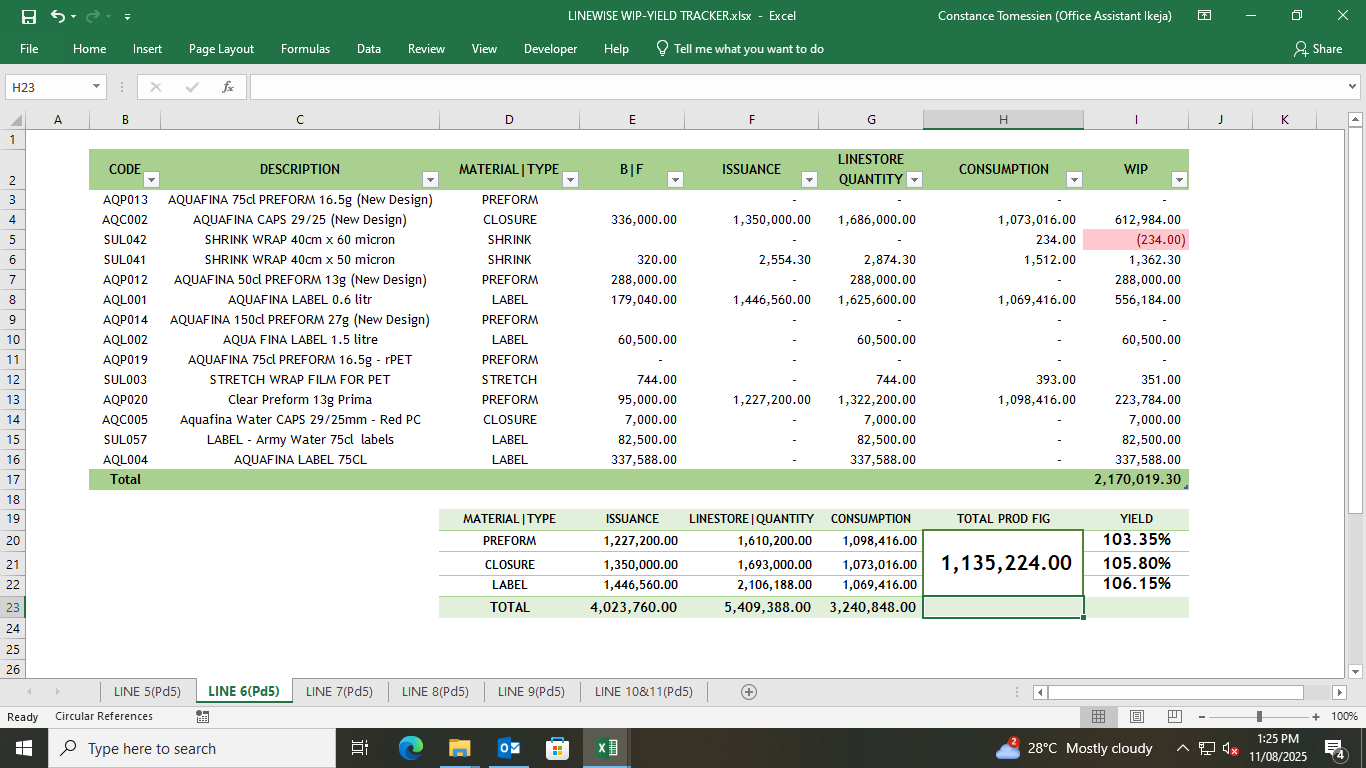The height and width of the screenshot is (768, 1366).
Task: Select Page Layout view icon in status bar
Action: point(1136,717)
